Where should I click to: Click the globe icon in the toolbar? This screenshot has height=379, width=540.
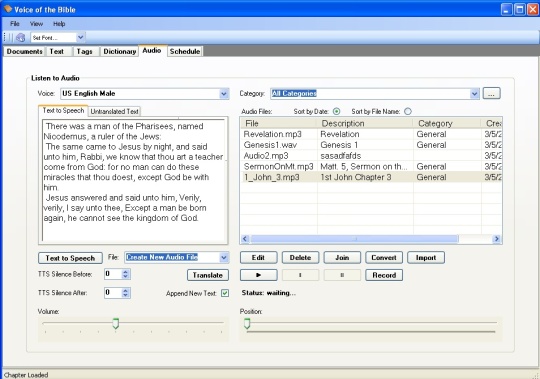click(20, 37)
